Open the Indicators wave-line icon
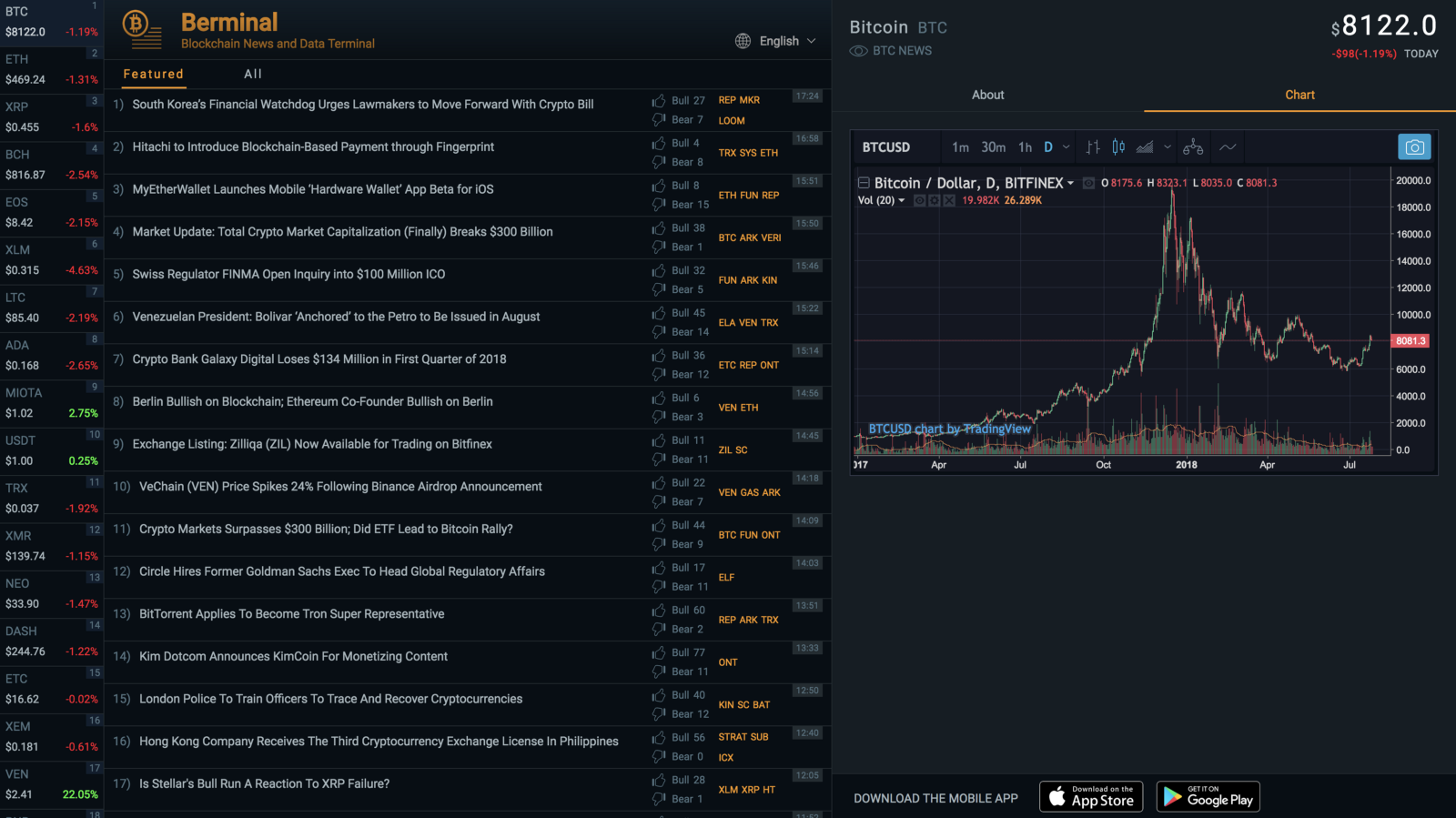This screenshot has height=818, width=1456. tap(1228, 147)
